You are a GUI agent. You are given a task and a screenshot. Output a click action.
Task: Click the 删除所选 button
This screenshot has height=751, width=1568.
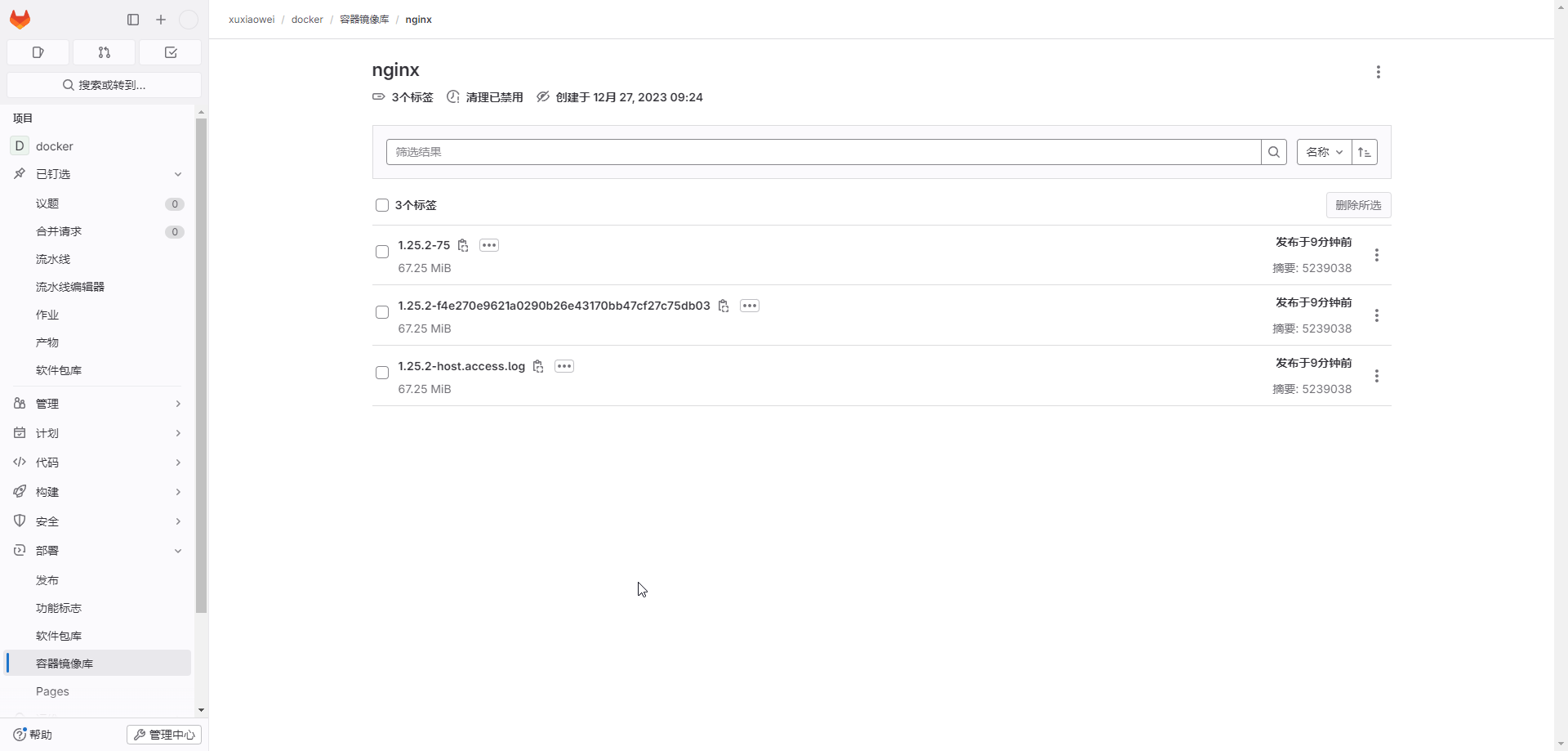(1358, 205)
